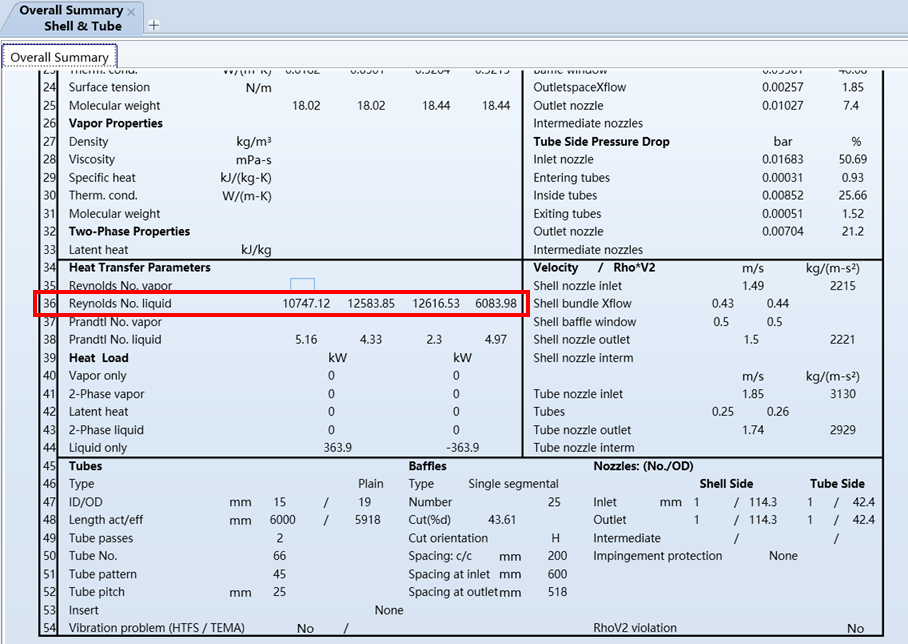Select OutletspaceXflow value 0.00257
The width and height of the screenshot is (908, 644).
point(782,87)
